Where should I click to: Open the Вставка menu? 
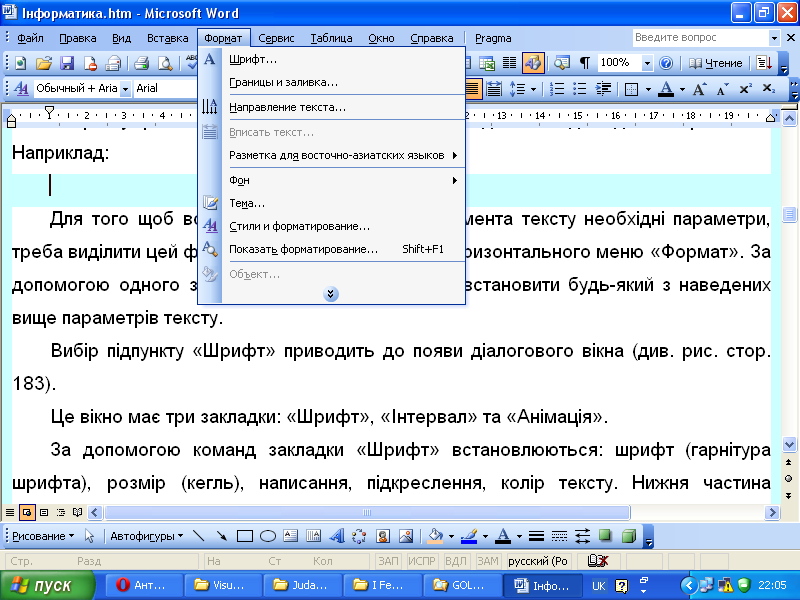[x=167, y=38]
